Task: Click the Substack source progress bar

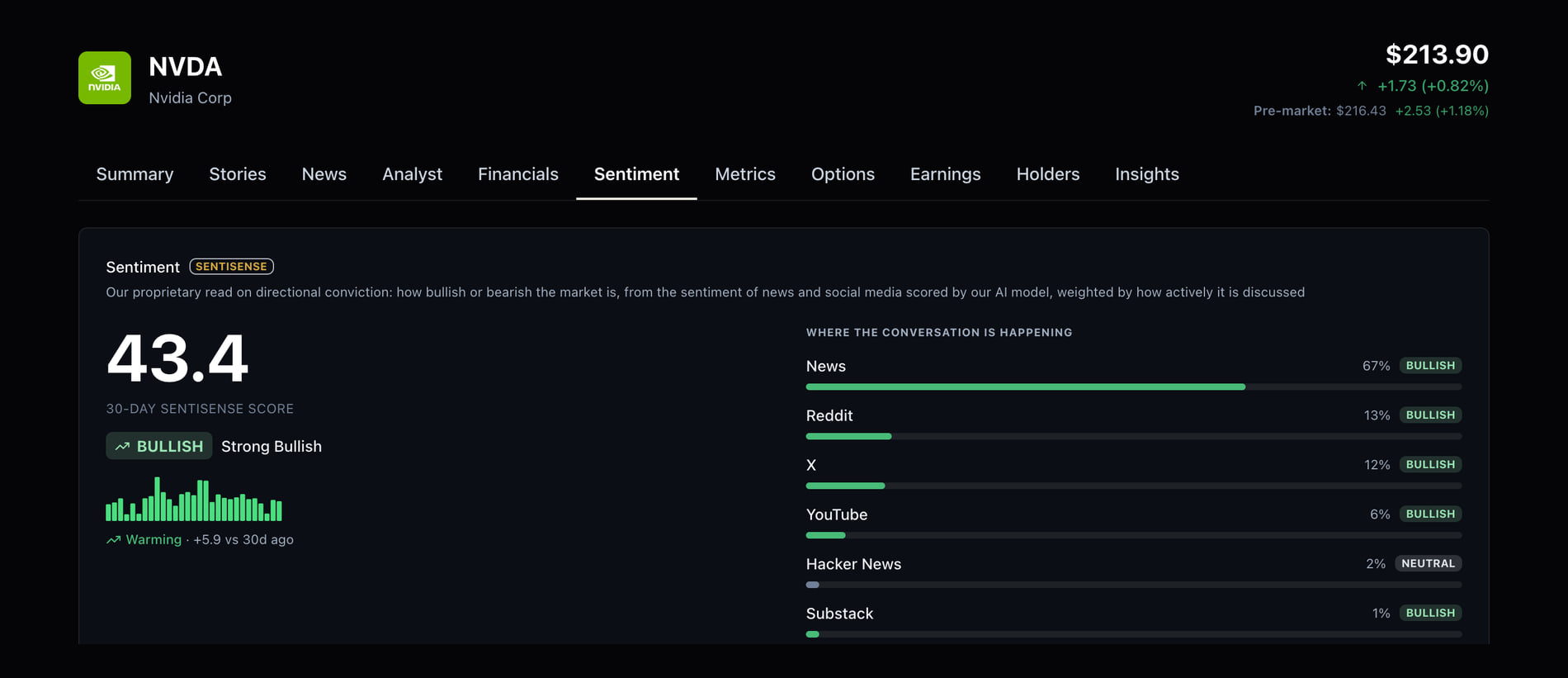Action: click(1134, 634)
